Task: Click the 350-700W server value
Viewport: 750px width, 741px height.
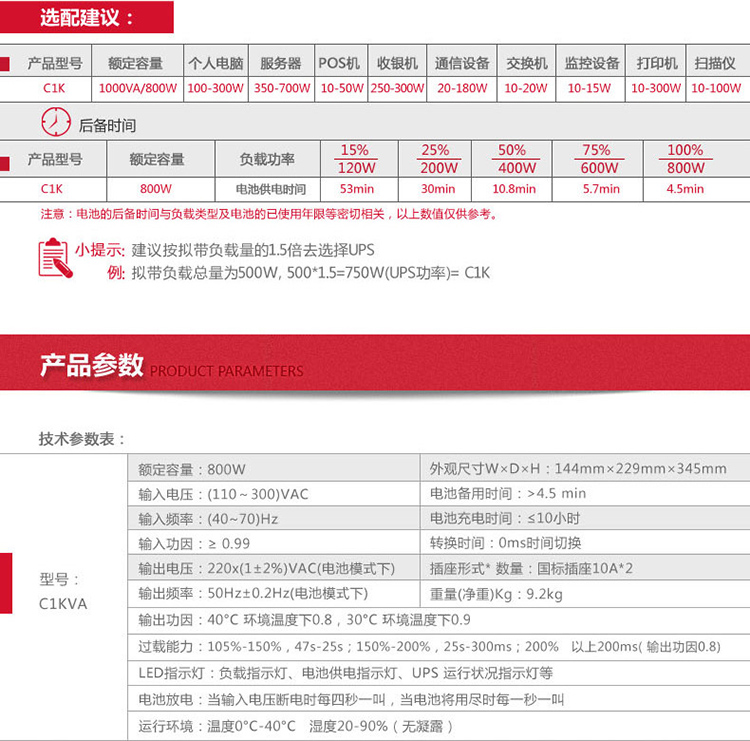Action: [282, 88]
